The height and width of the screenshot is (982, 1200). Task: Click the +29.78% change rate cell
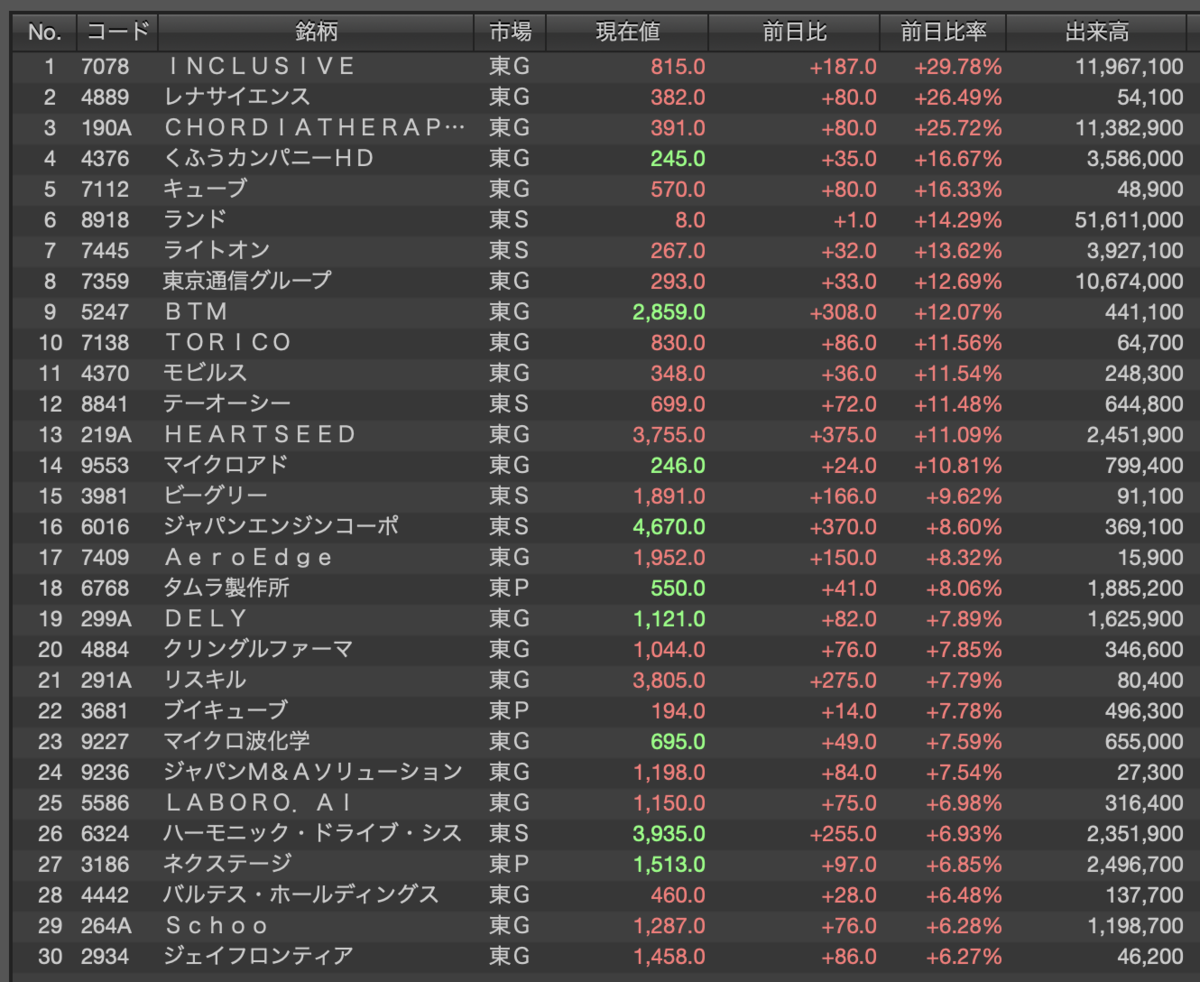point(958,66)
